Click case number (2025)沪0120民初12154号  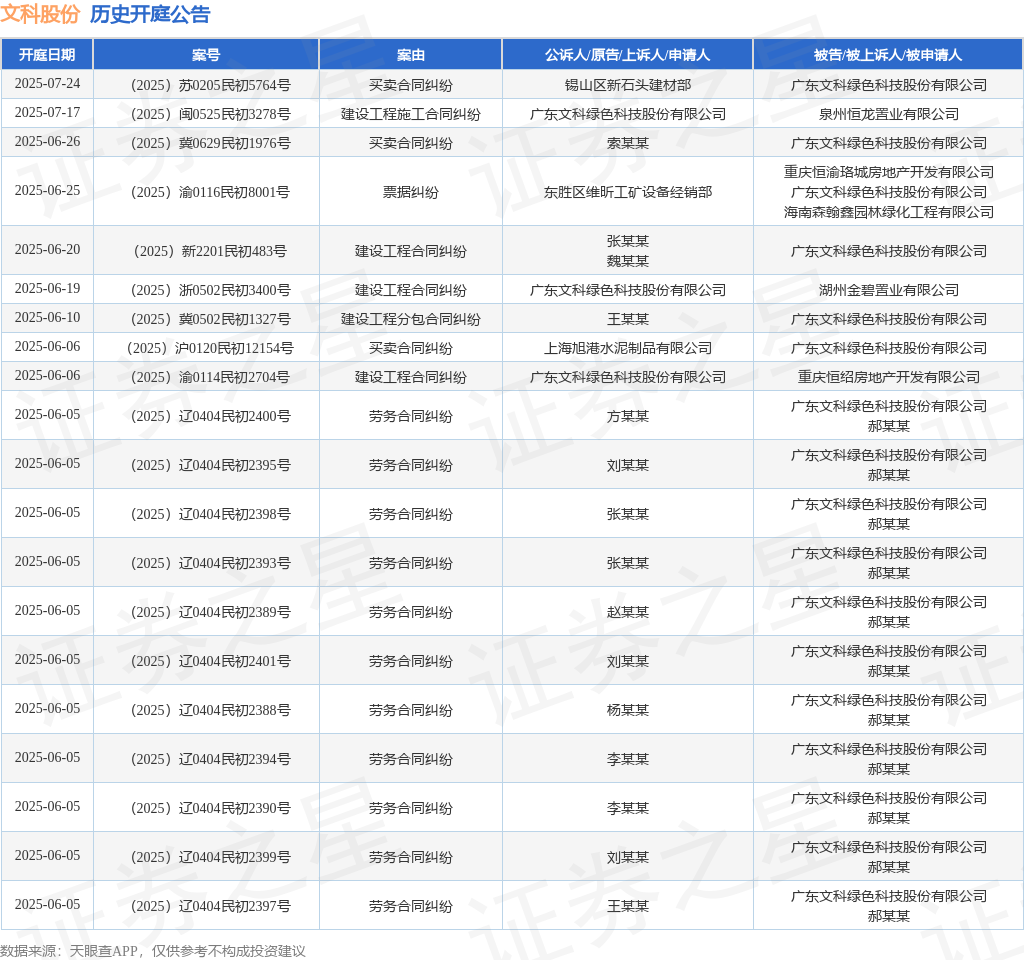coord(210,348)
